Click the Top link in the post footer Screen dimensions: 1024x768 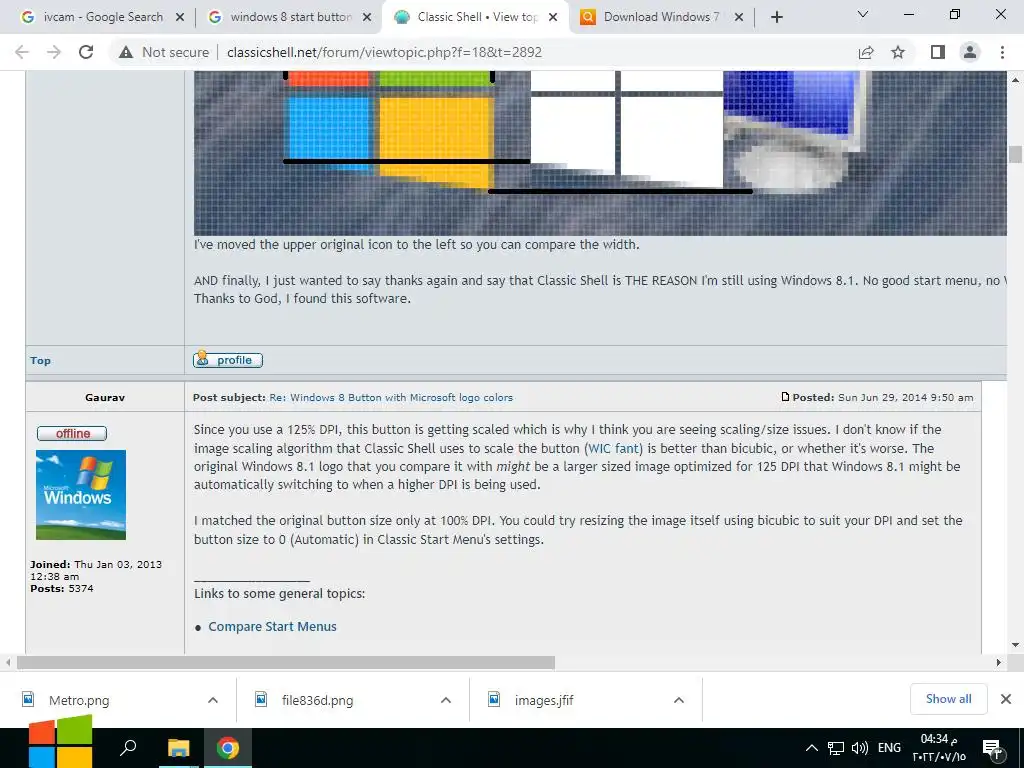40,360
